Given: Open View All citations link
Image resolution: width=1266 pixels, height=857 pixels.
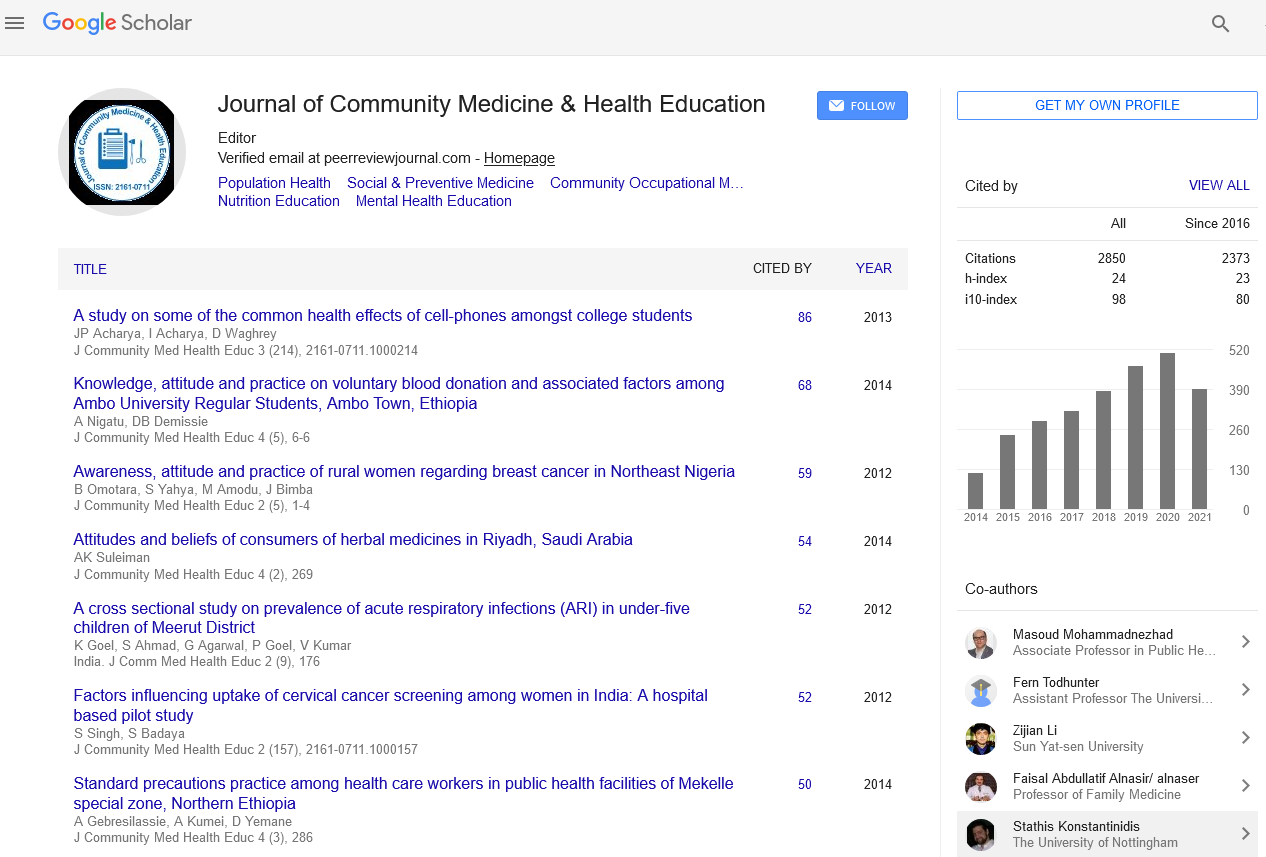Looking at the screenshot, I should pos(1218,185).
